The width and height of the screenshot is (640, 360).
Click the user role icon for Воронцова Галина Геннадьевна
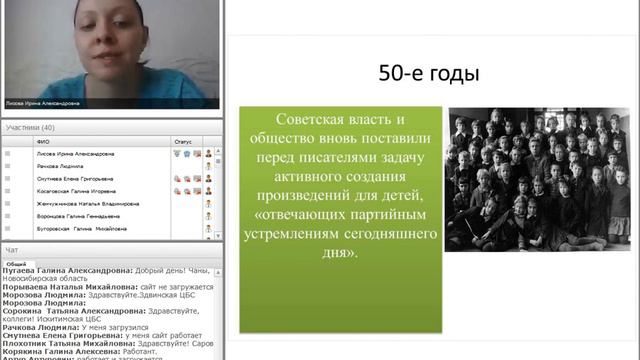[x=209, y=216]
